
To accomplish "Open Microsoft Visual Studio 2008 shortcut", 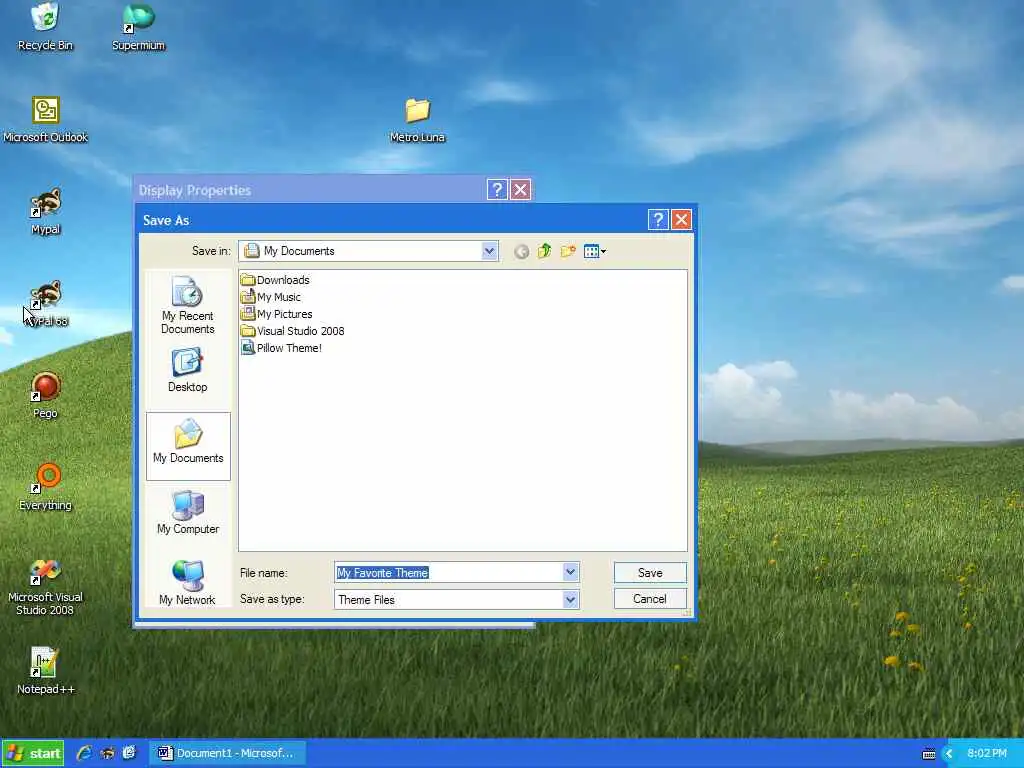I will point(45,587).
